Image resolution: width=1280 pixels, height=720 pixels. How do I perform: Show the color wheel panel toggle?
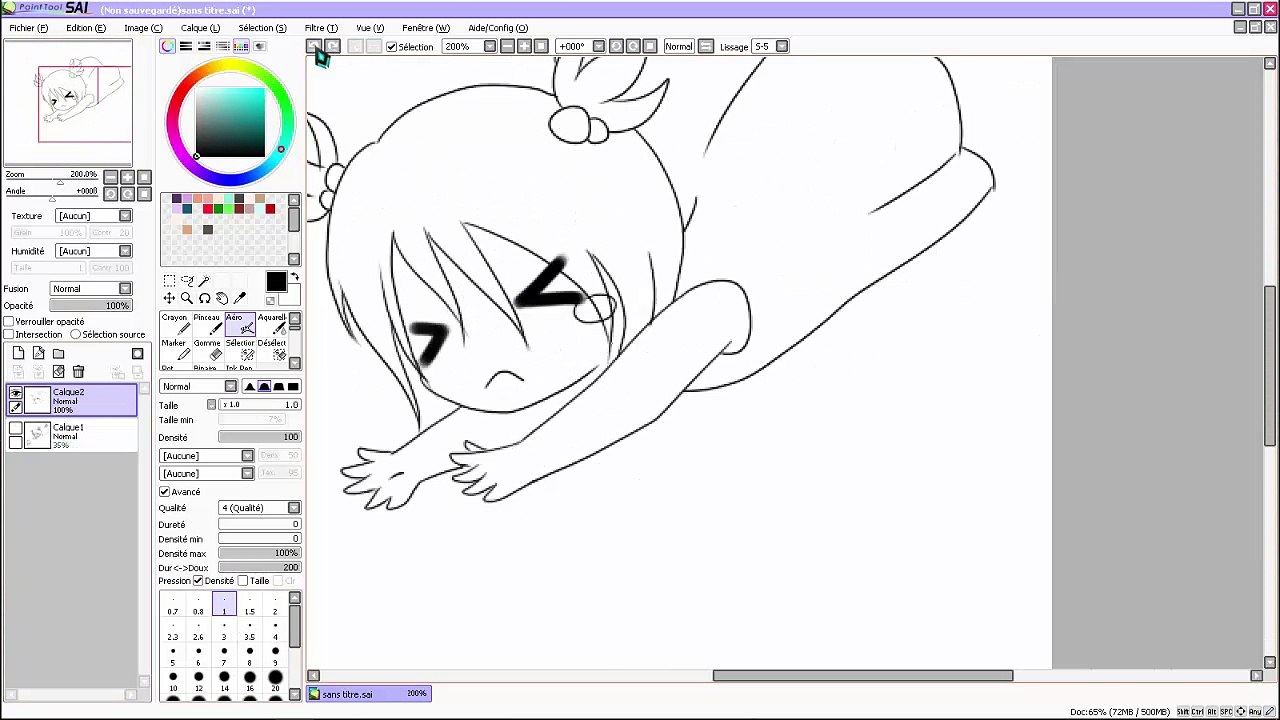click(167, 46)
